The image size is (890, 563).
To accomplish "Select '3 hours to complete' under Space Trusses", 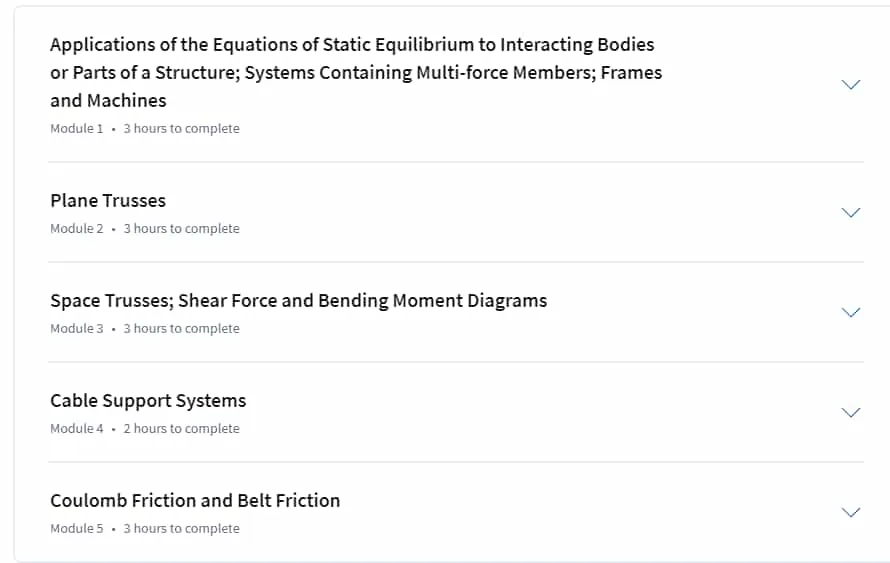I will click(x=182, y=329).
